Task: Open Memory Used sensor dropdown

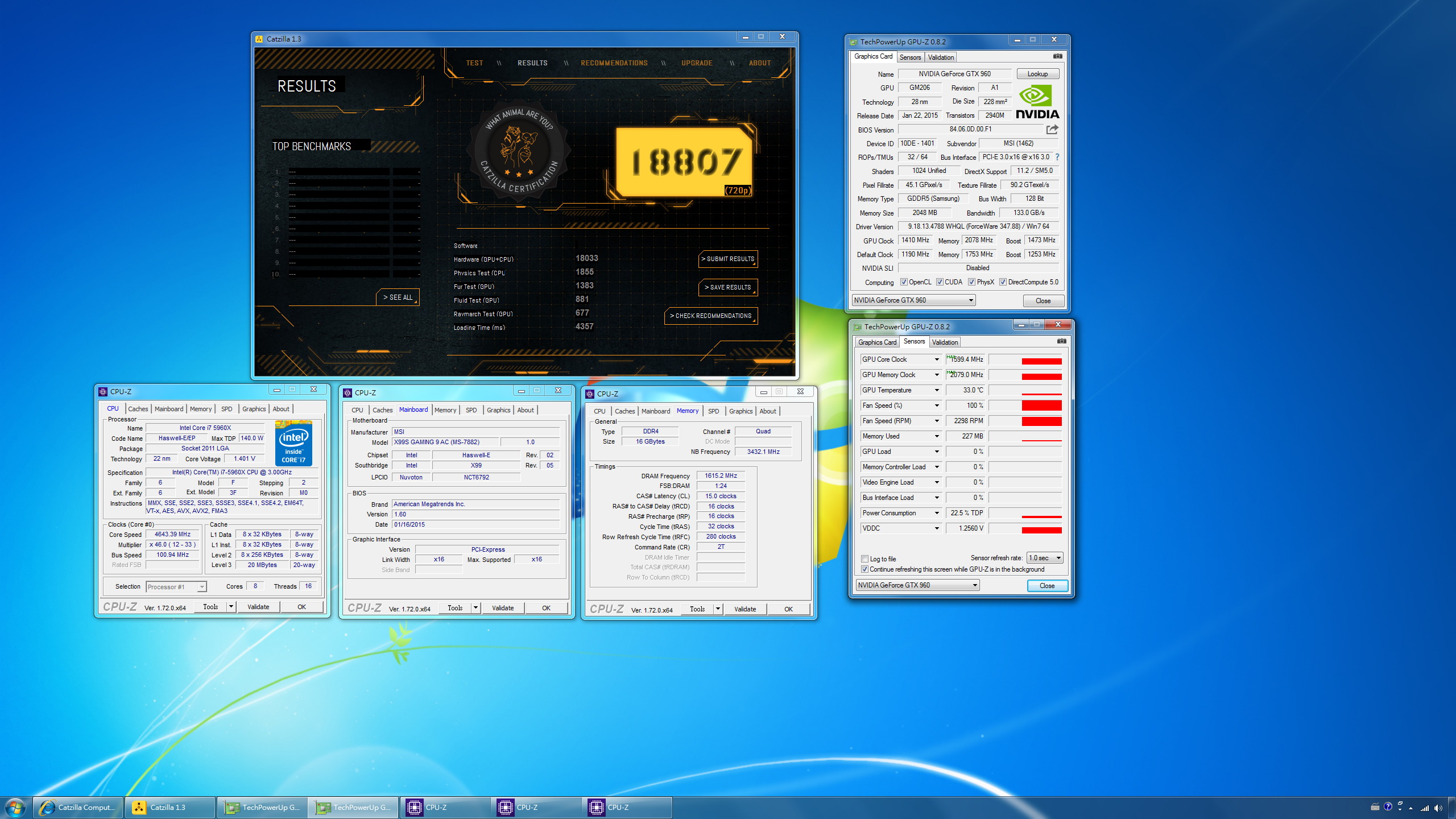Action: point(937,436)
